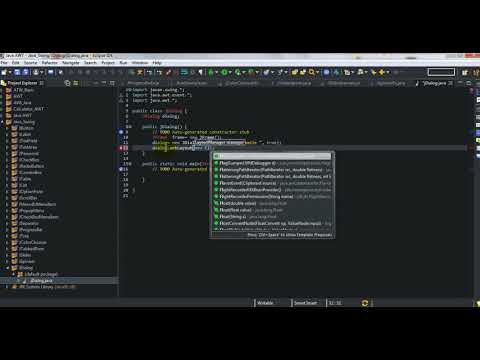This screenshot has width=480, height=360.
Task: Open the Edit menu
Action: tap(16, 63)
